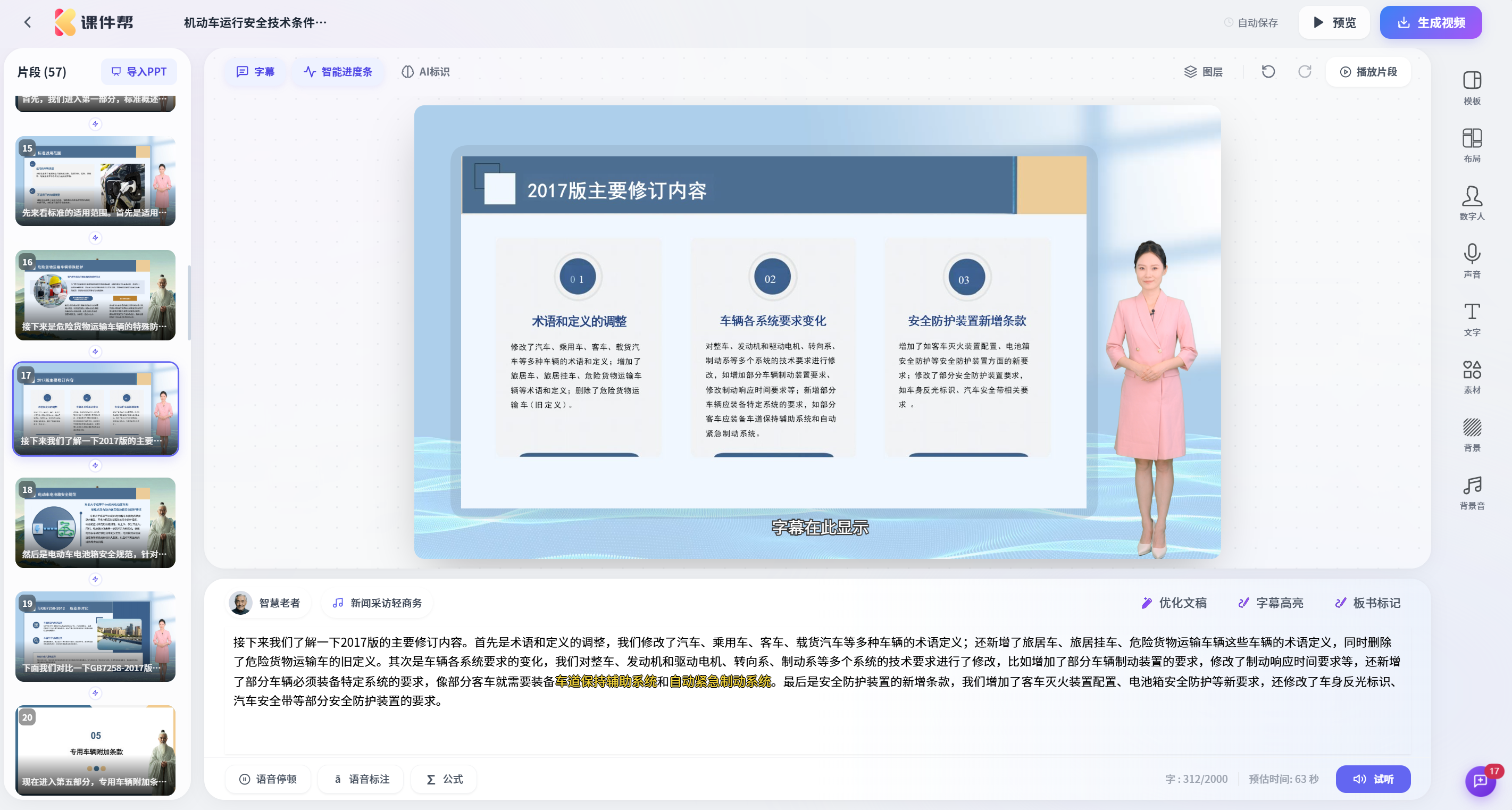Select segment thumbnail 16

95,295
